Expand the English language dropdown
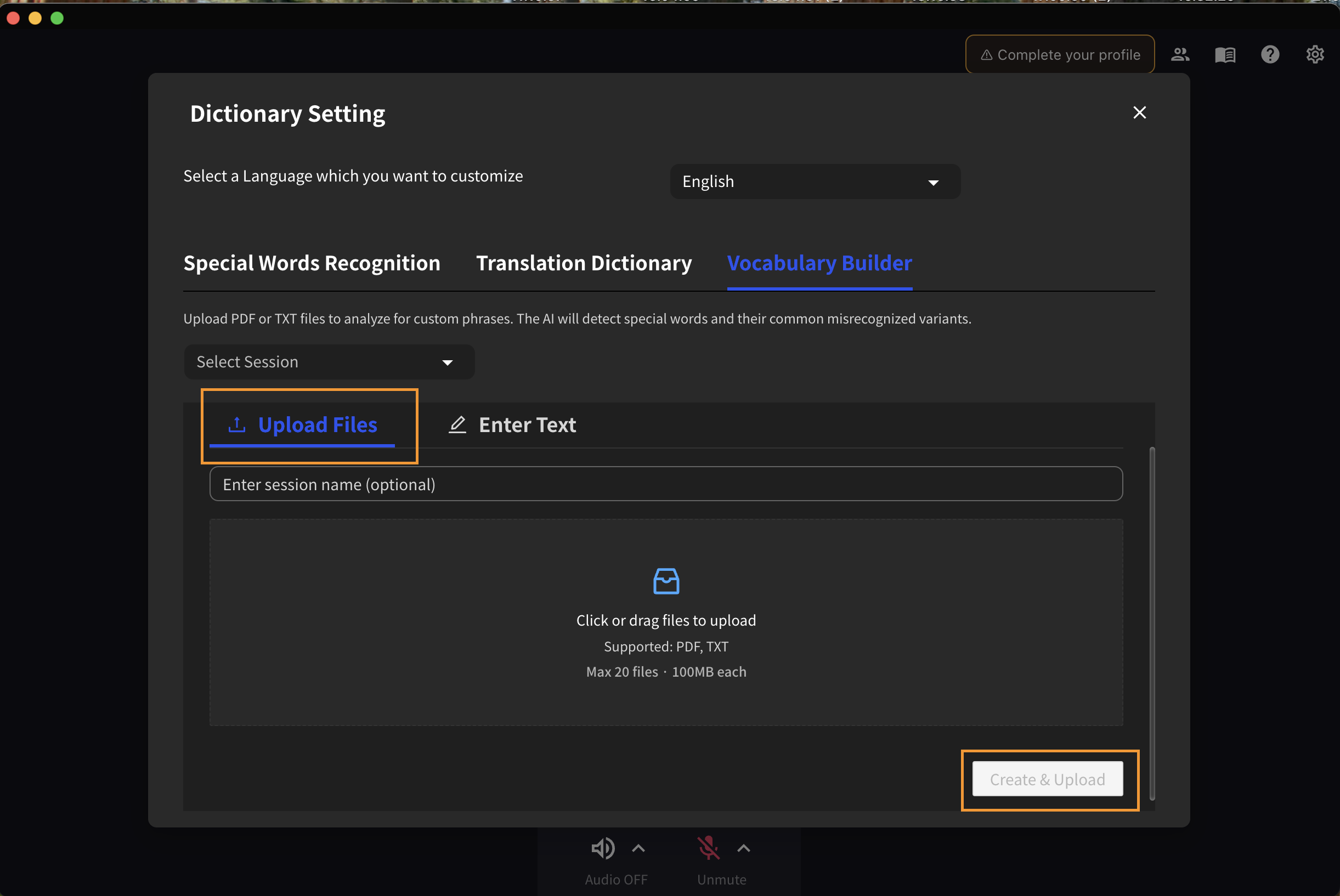Image resolution: width=1340 pixels, height=896 pixels. point(815,182)
